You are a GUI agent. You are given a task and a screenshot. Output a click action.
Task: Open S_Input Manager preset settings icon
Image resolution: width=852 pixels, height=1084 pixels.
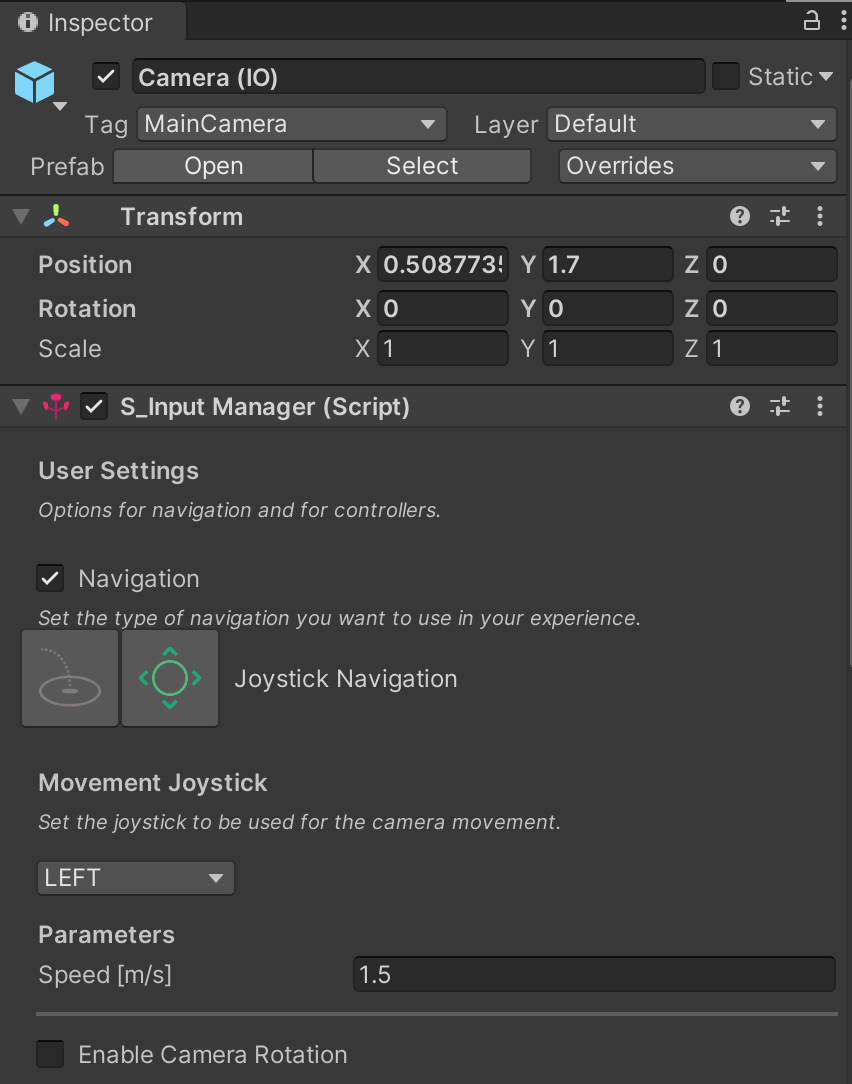pyautogui.click(x=780, y=406)
